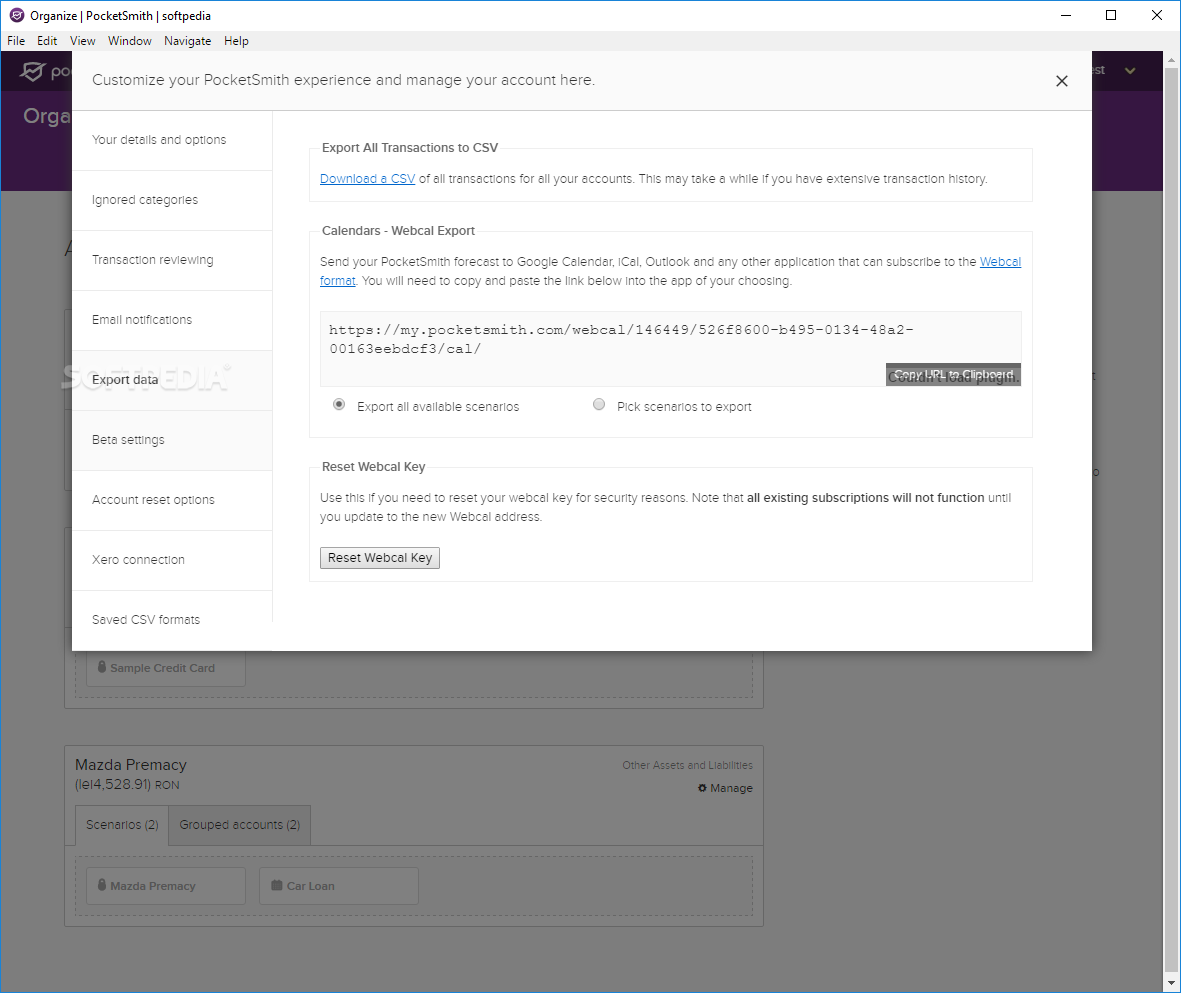This screenshot has width=1181, height=993.
Task: Open the File menu
Action: click(16, 41)
